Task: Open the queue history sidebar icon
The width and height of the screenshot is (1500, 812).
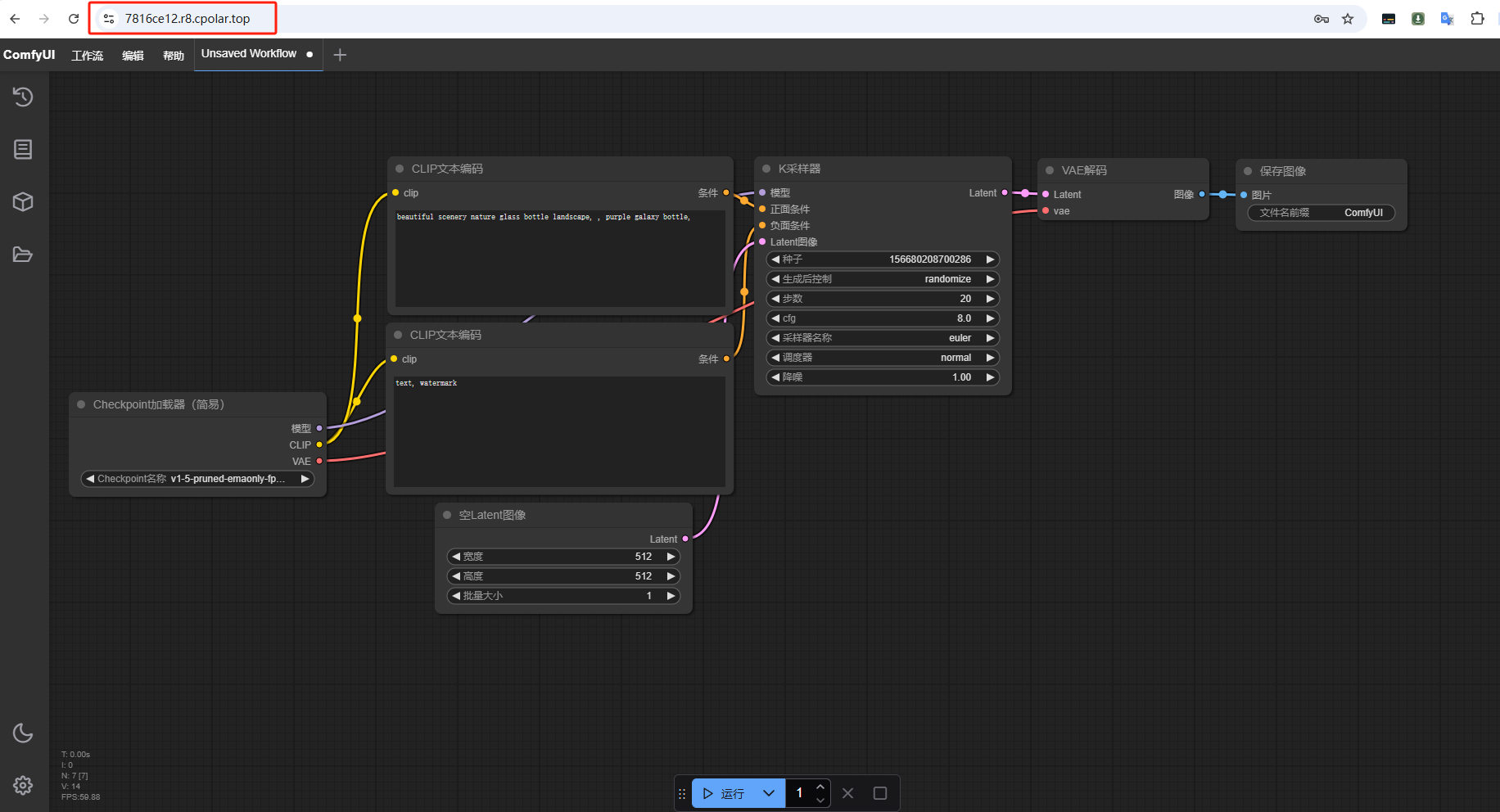Action: (x=23, y=97)
